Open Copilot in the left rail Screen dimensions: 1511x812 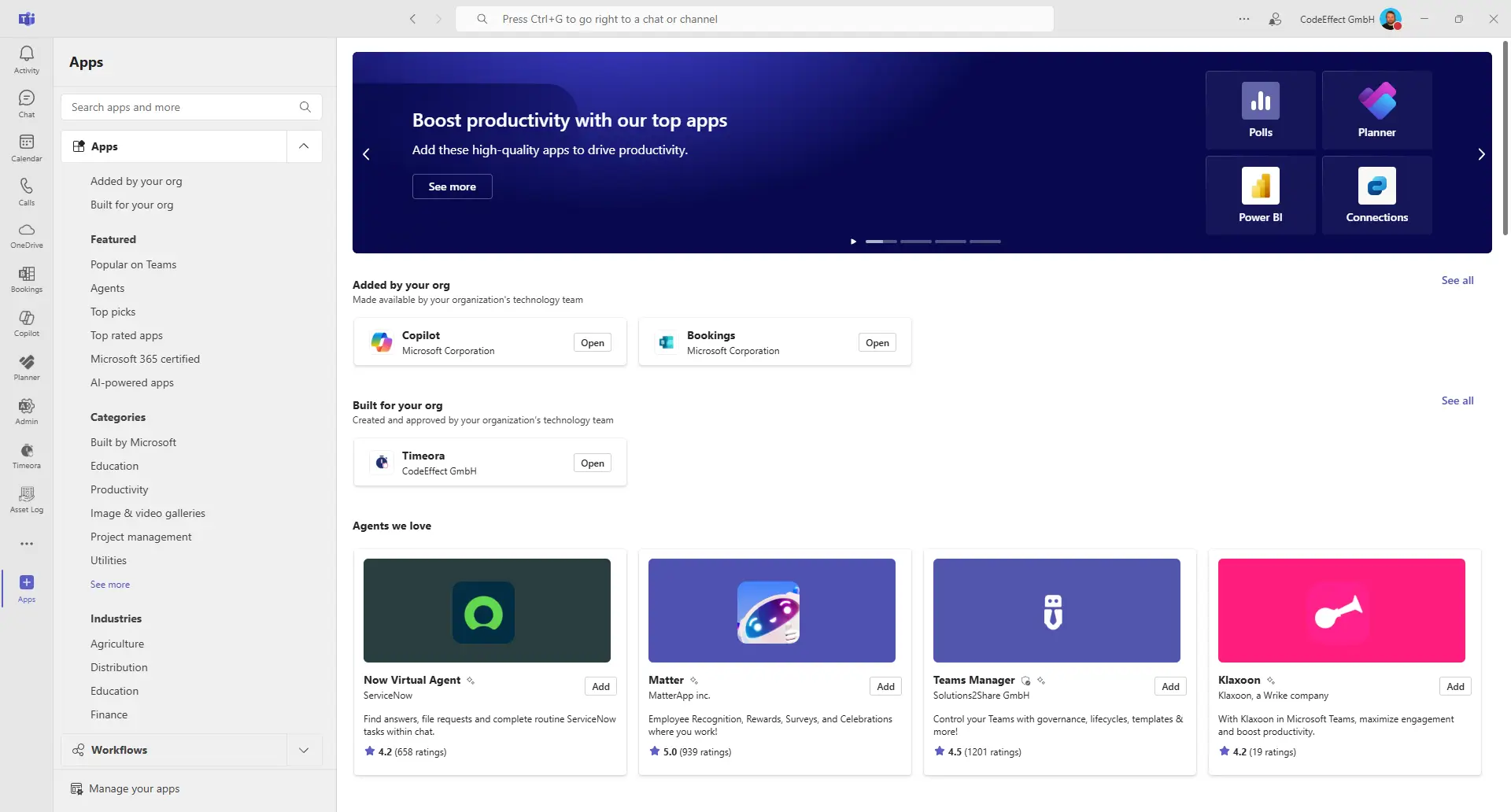click(x=27, y=324)
